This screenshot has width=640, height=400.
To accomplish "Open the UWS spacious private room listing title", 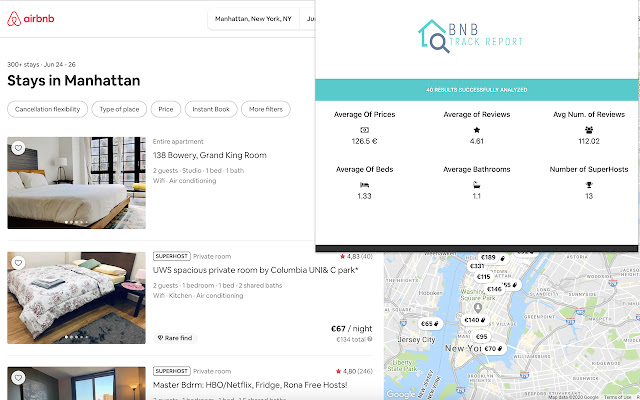I will tap(255, 270).
